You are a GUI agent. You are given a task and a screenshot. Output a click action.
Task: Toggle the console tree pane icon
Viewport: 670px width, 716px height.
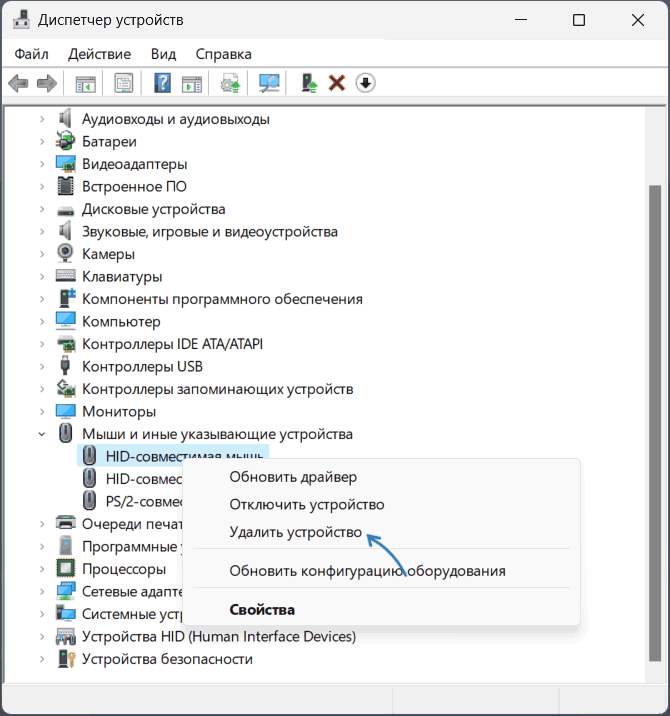click(85, 84)
